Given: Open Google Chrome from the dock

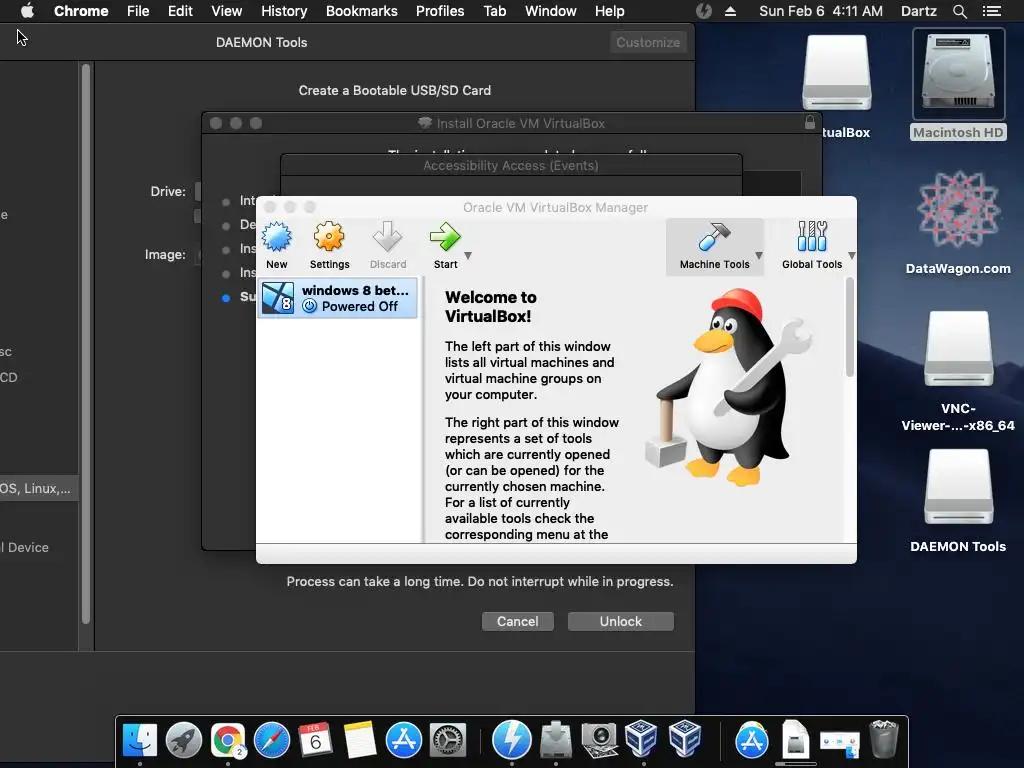Looking at the screenshot, I should (x=227, y=740).
